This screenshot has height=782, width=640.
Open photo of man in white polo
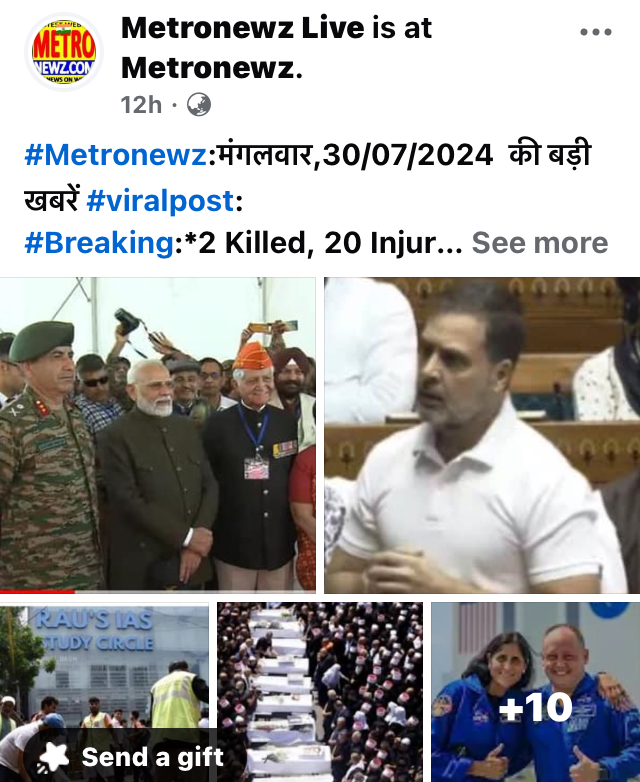[482, 435]
